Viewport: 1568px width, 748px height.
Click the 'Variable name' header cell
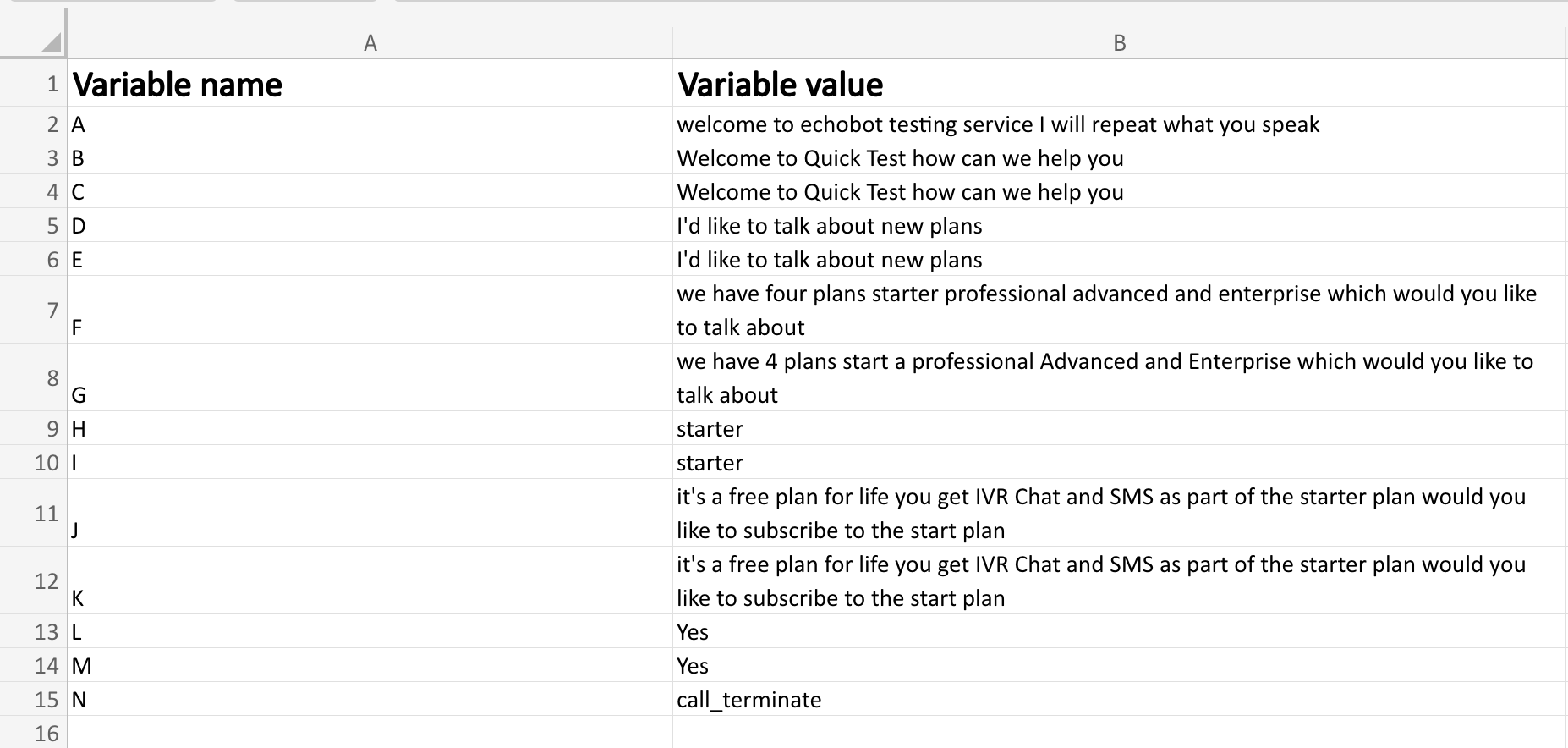click(x=370, y=84)
